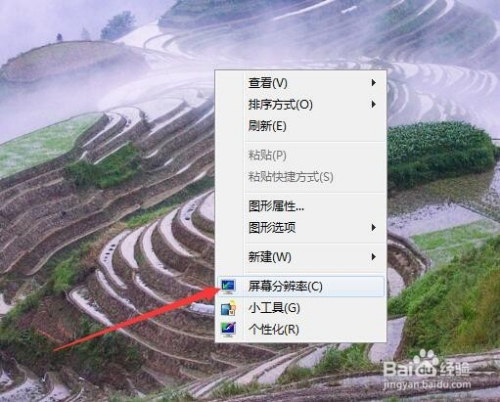Expand the 新建(W) submenu arrow

374,257
